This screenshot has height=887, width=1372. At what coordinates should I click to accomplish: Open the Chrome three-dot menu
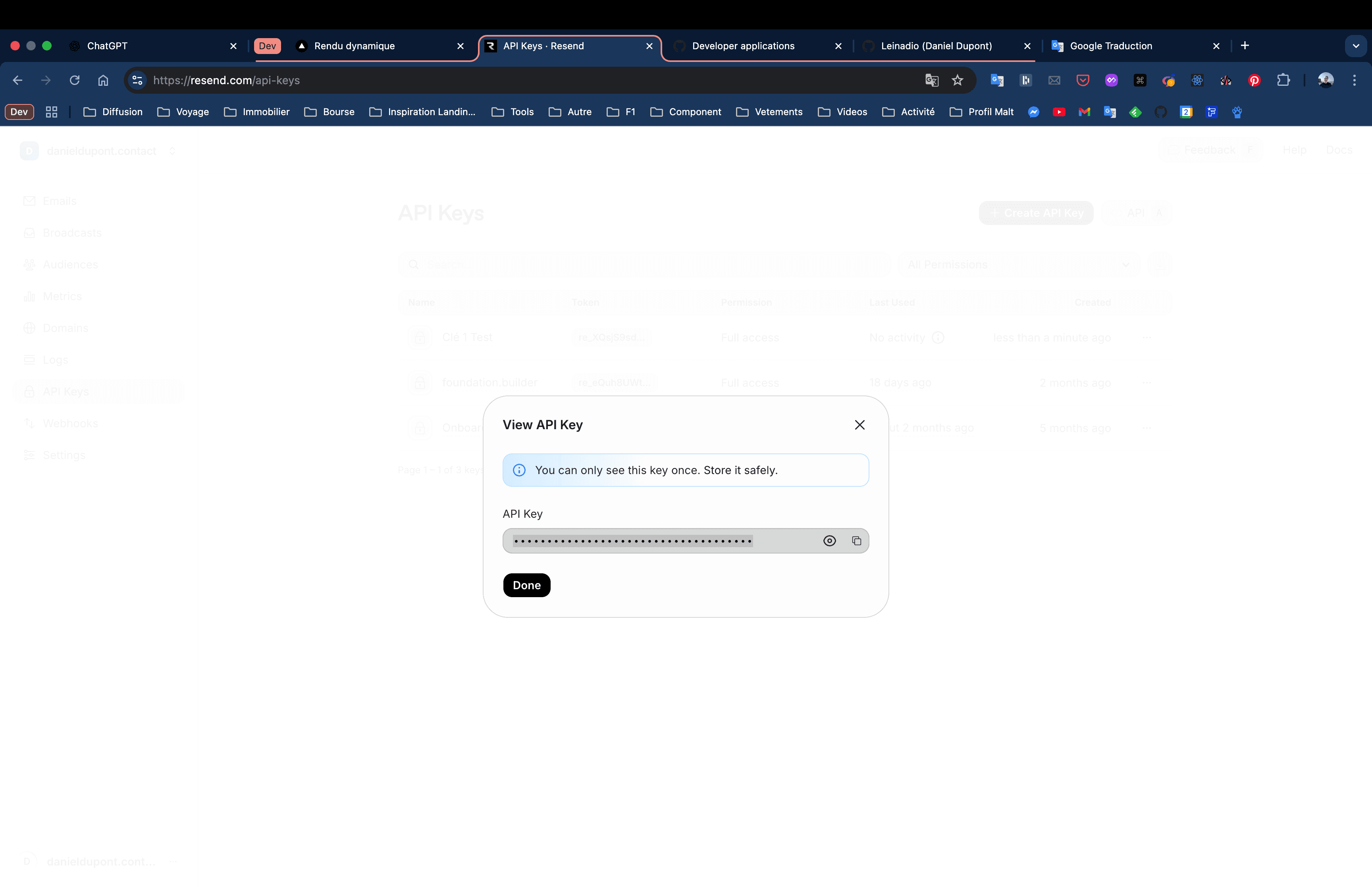pyautogui.click(x=1354, y=81)
